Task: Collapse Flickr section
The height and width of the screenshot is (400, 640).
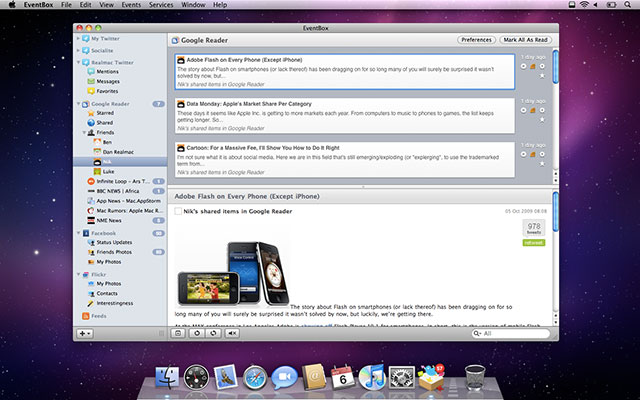Action: click(x=78, y=274)
